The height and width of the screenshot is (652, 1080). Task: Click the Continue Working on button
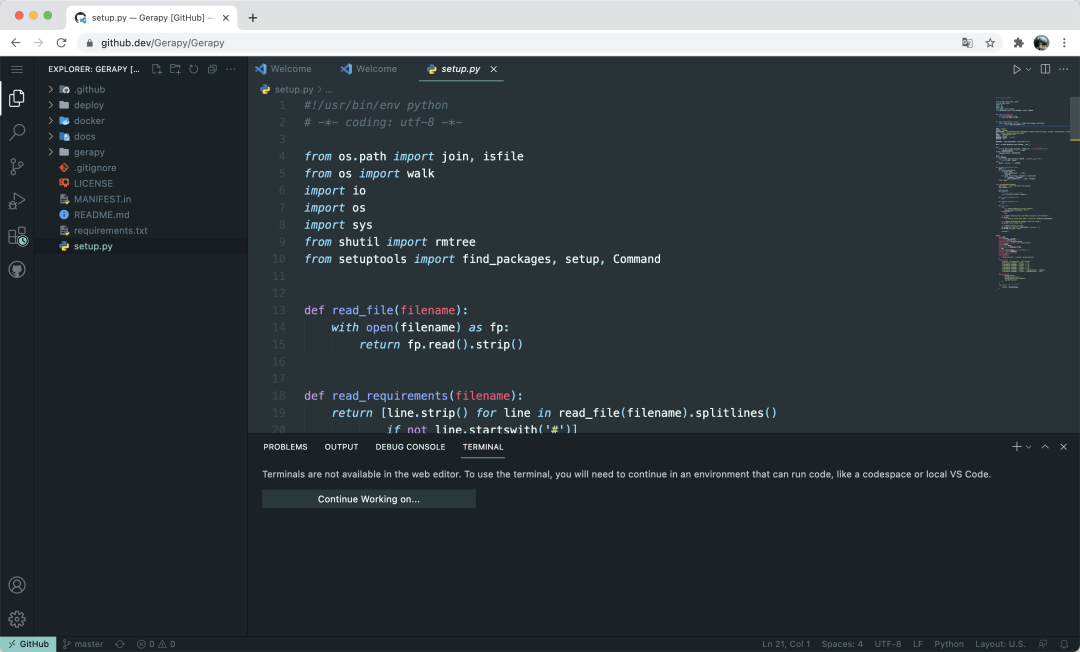click(368, 498)
